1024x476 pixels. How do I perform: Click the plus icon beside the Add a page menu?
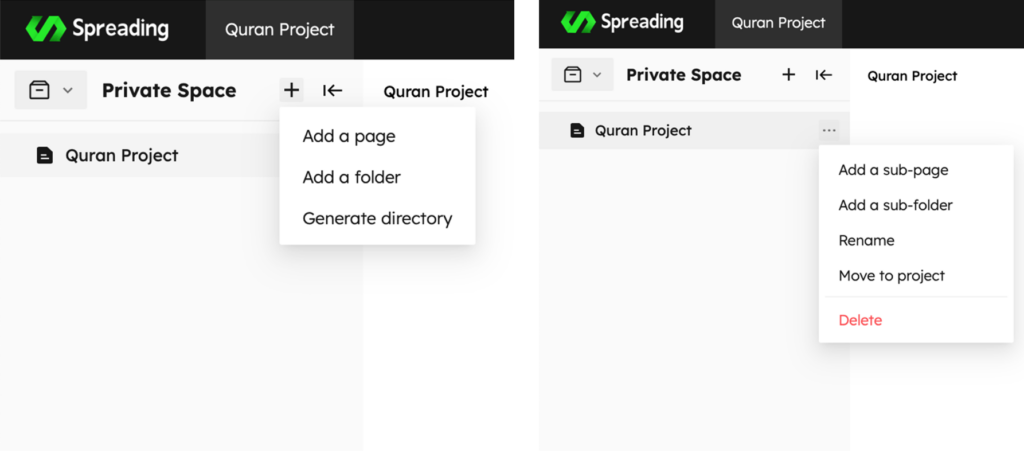[291, 90]
